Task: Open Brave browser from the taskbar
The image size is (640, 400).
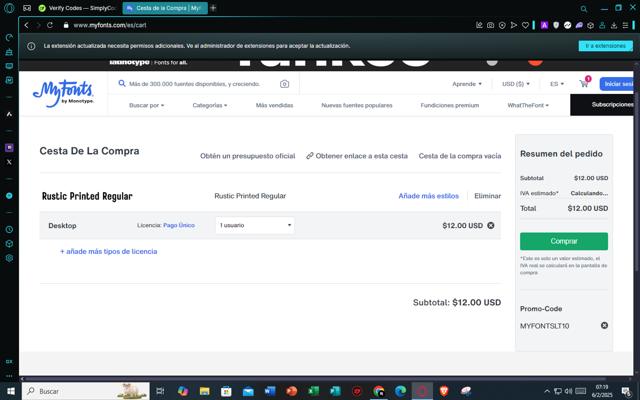Action: point(444,391)
